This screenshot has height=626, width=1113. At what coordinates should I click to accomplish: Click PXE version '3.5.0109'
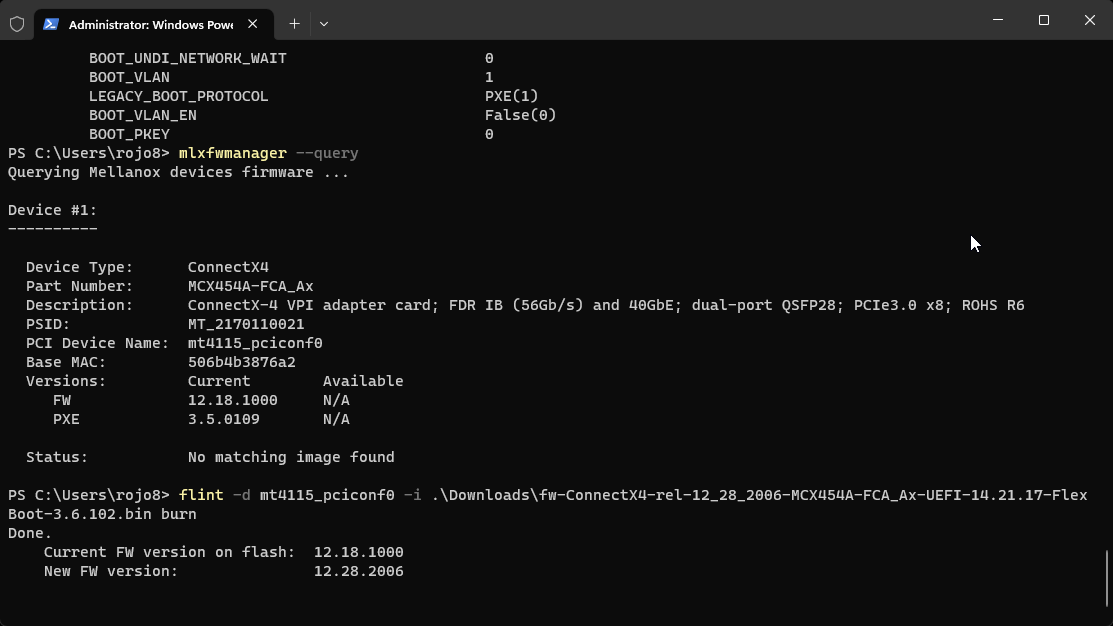(x=224, y=419)
